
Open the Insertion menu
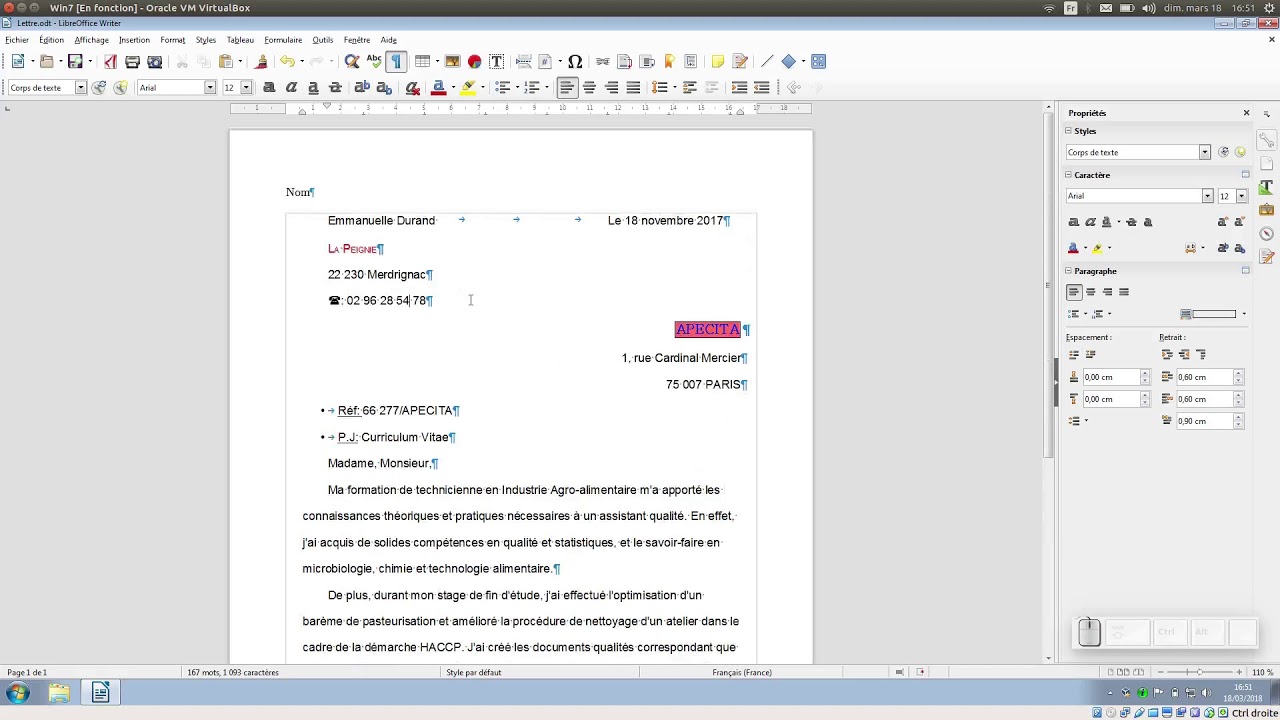coord(134,40)
